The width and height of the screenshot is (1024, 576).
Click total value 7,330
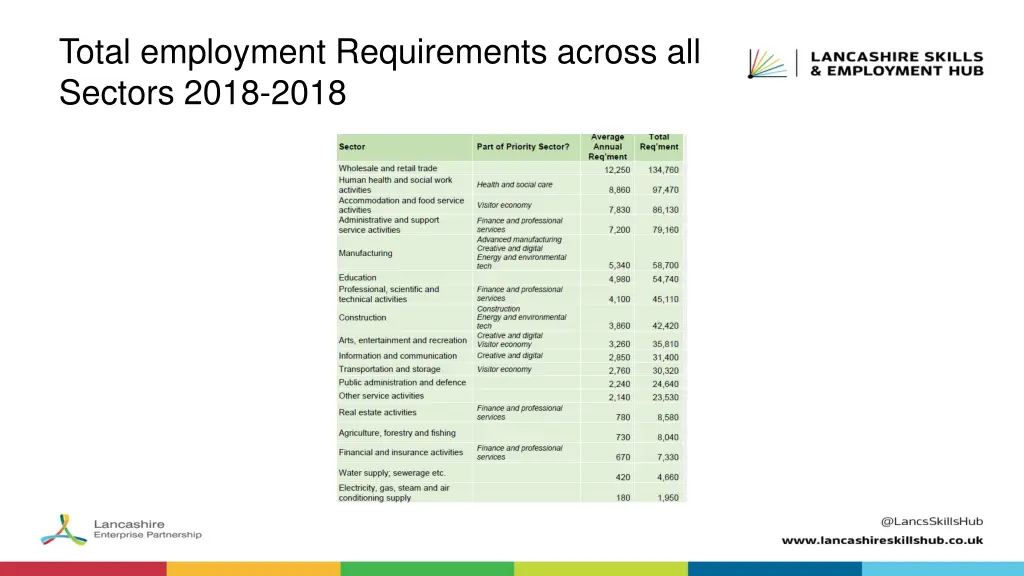[x=668, y=457]
